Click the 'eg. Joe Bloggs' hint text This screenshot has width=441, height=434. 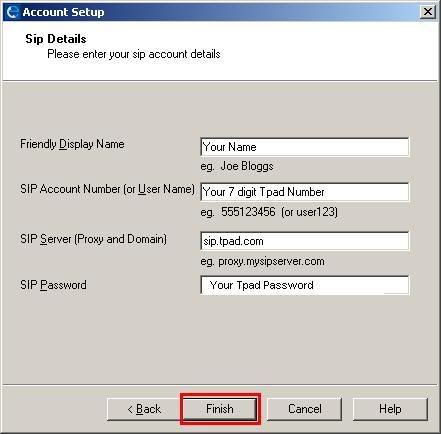coord(237,166)
